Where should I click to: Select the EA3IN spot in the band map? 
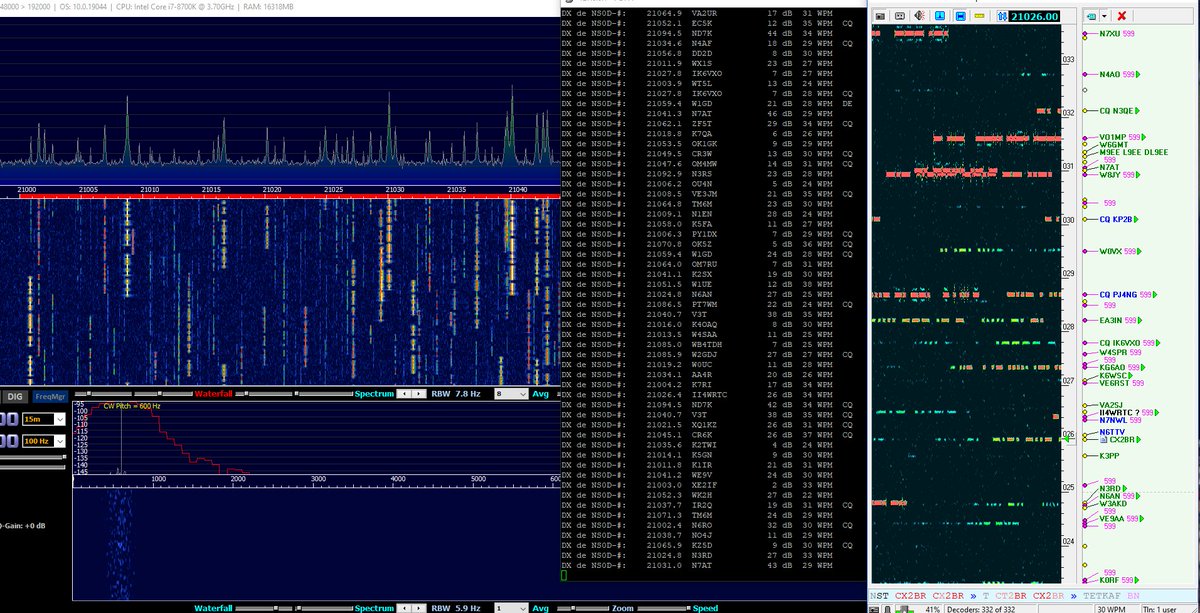(1111, 321)
